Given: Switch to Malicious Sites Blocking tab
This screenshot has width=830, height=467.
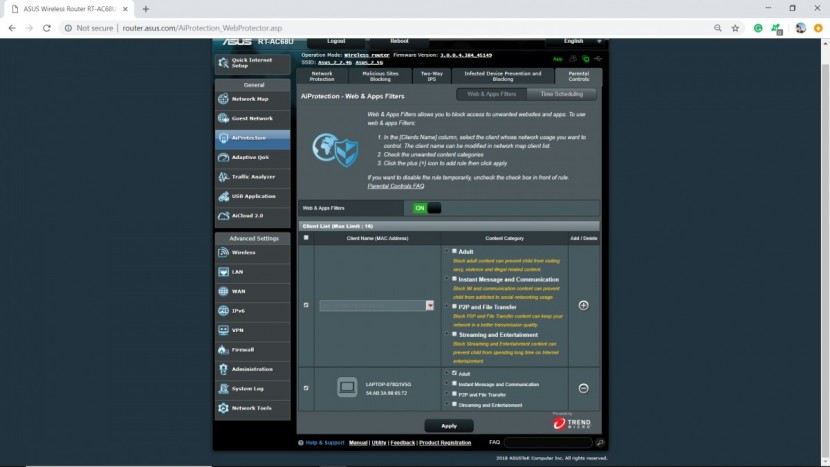Looking at the screenshot, I should point(380,76).
